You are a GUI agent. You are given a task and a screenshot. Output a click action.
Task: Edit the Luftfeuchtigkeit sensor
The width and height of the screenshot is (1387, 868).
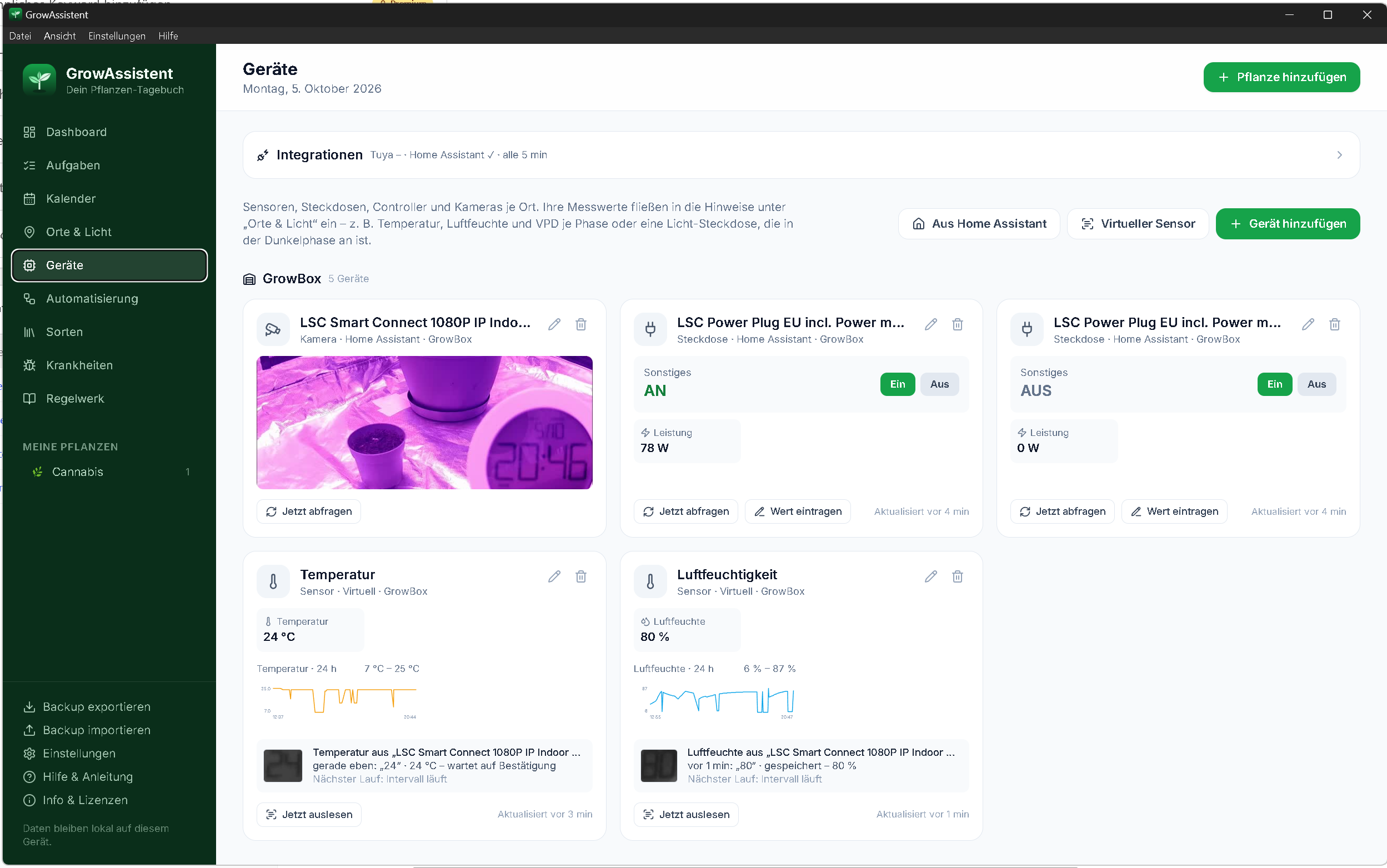[x=930, y=576]
